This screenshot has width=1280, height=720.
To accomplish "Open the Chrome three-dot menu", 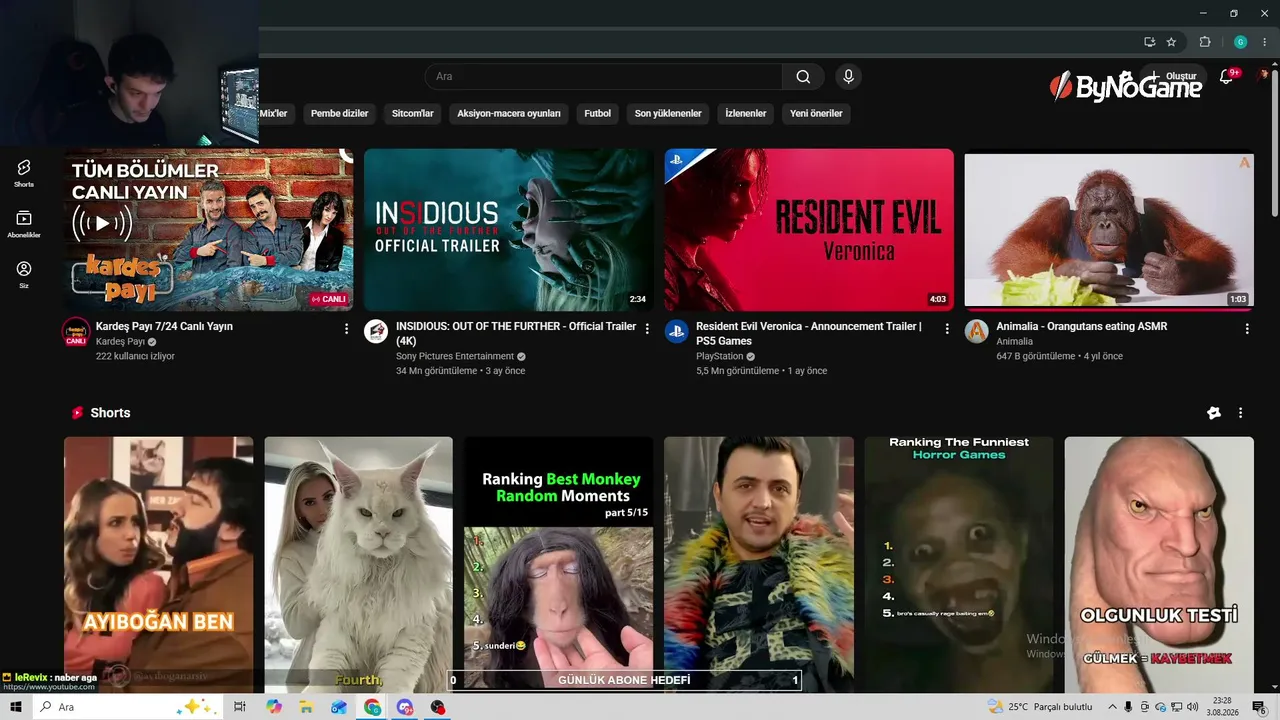I will [1264, 42].
